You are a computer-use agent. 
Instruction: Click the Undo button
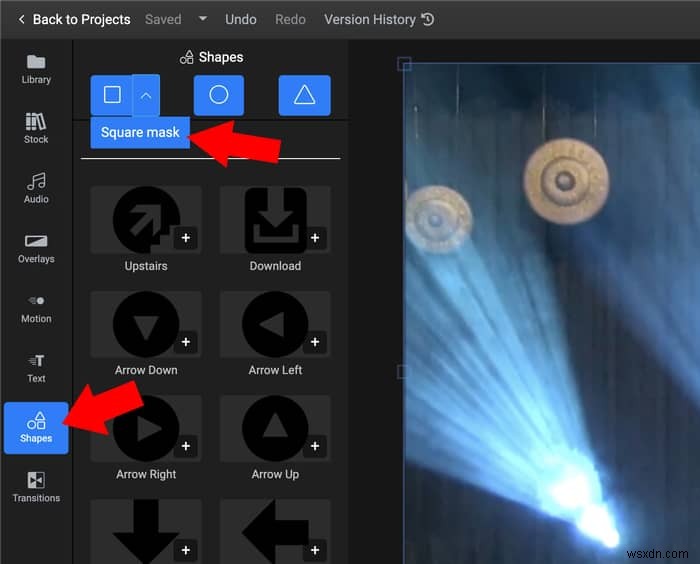[241, 19]
